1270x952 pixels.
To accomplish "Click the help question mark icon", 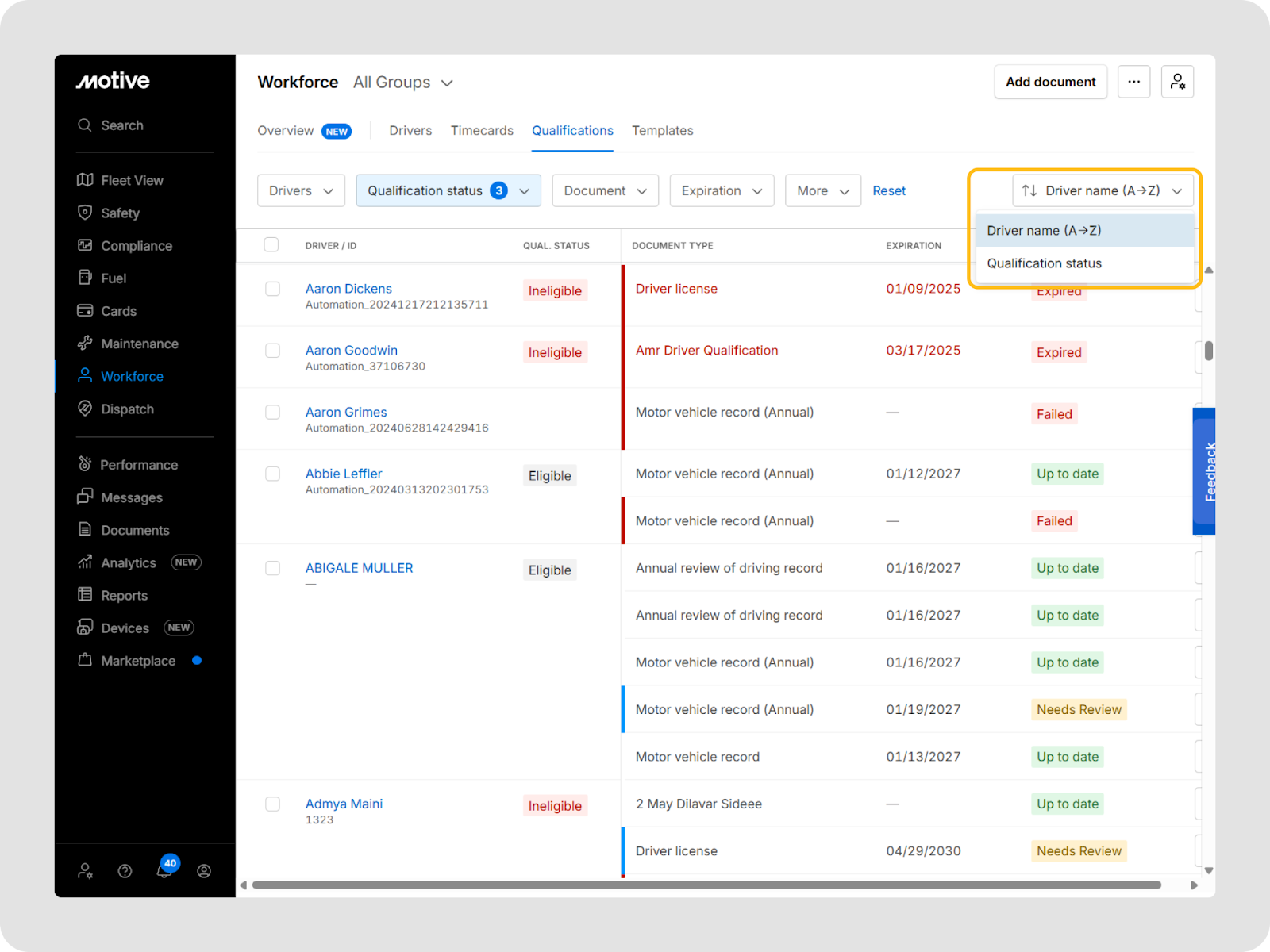I will 125,871.
